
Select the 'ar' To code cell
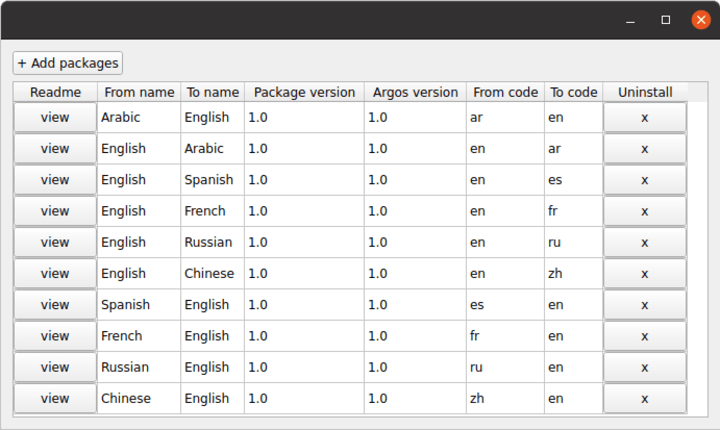[574, 149]
